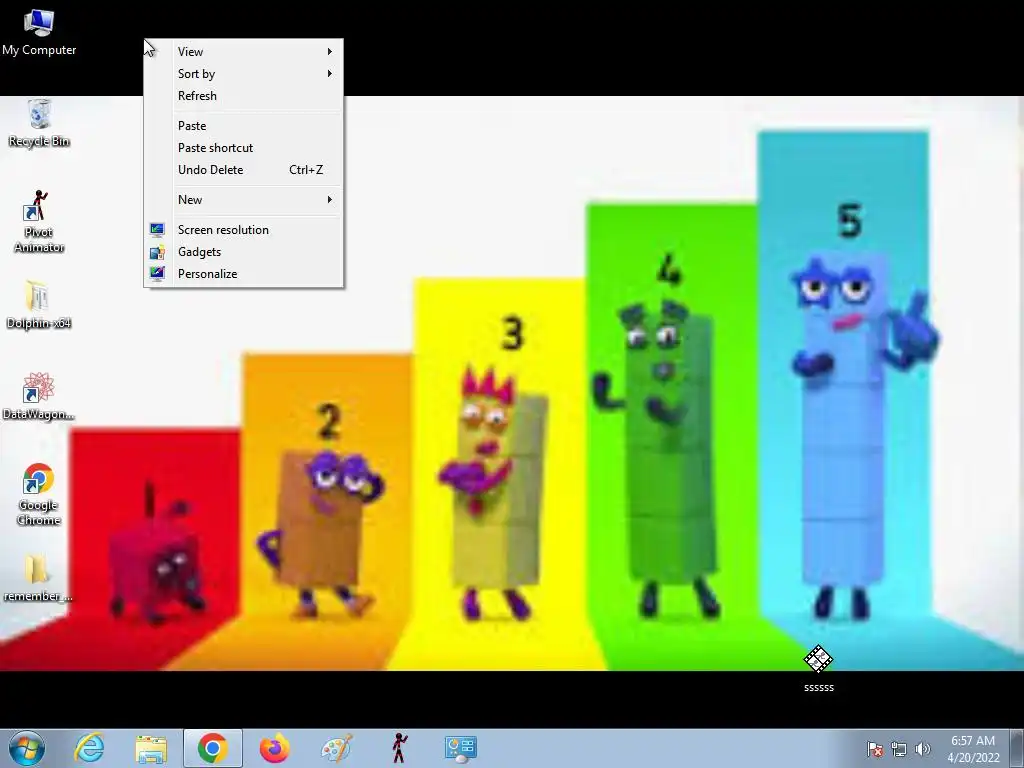Viewport: 1024px width, 768px height.
Task: Open Paint from the taskbar
Action: tap(336, 748)
